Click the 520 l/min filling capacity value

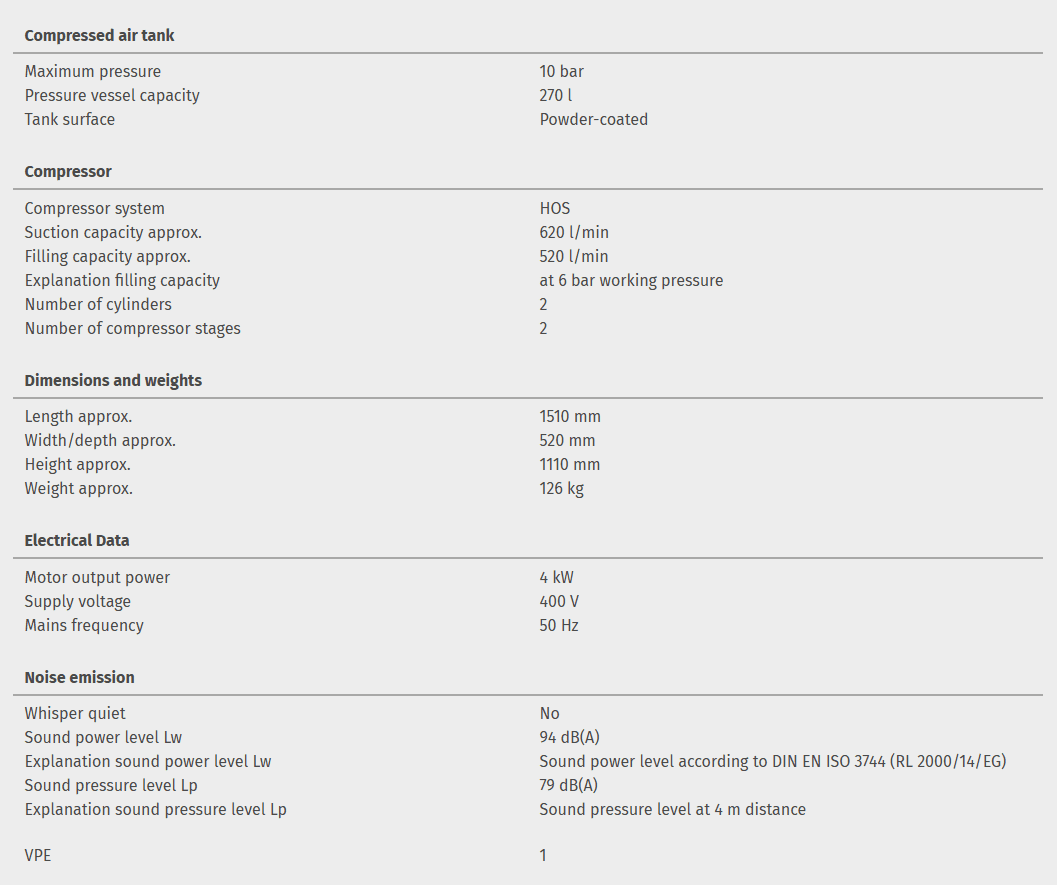573,256
